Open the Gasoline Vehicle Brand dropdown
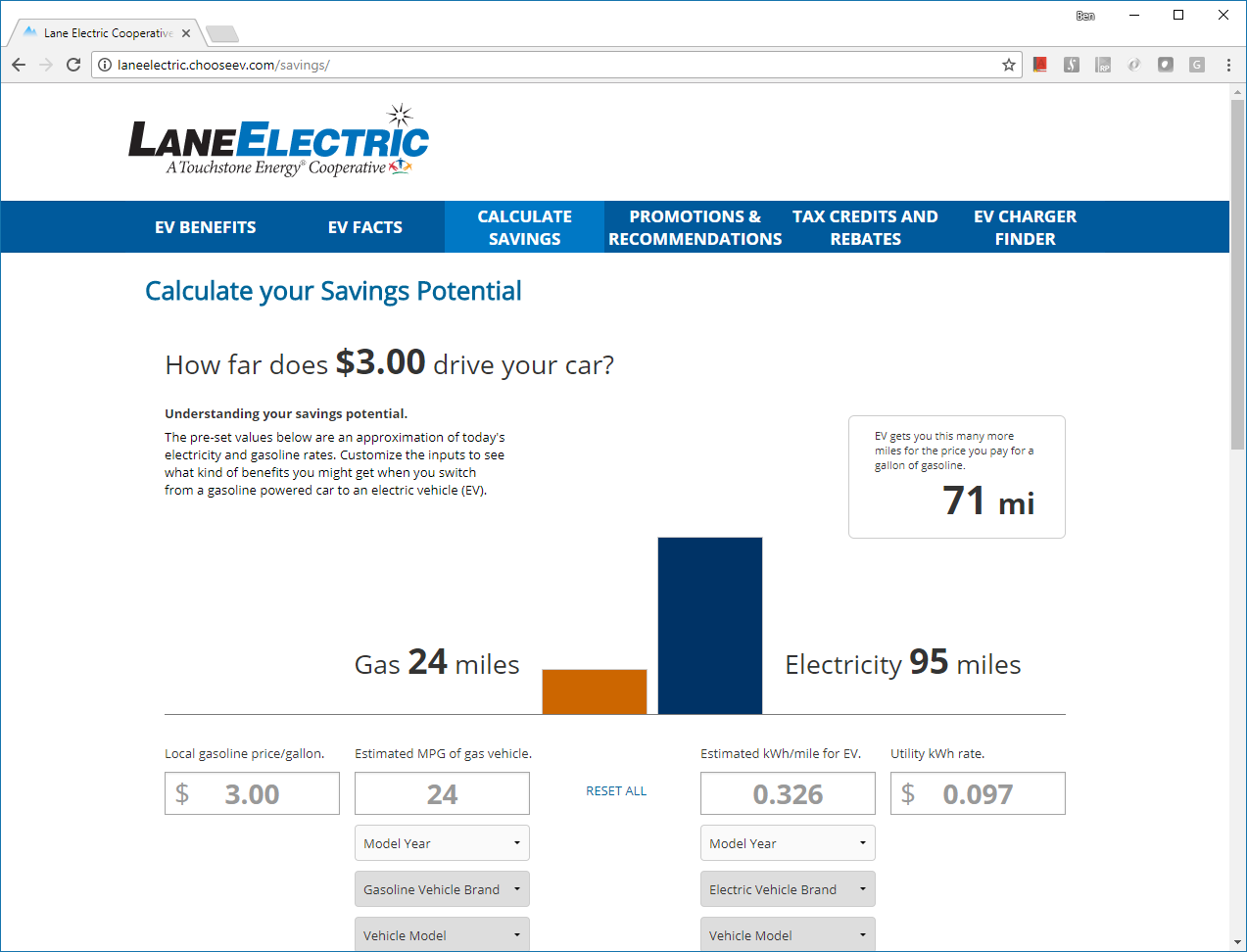 (442, 889)
